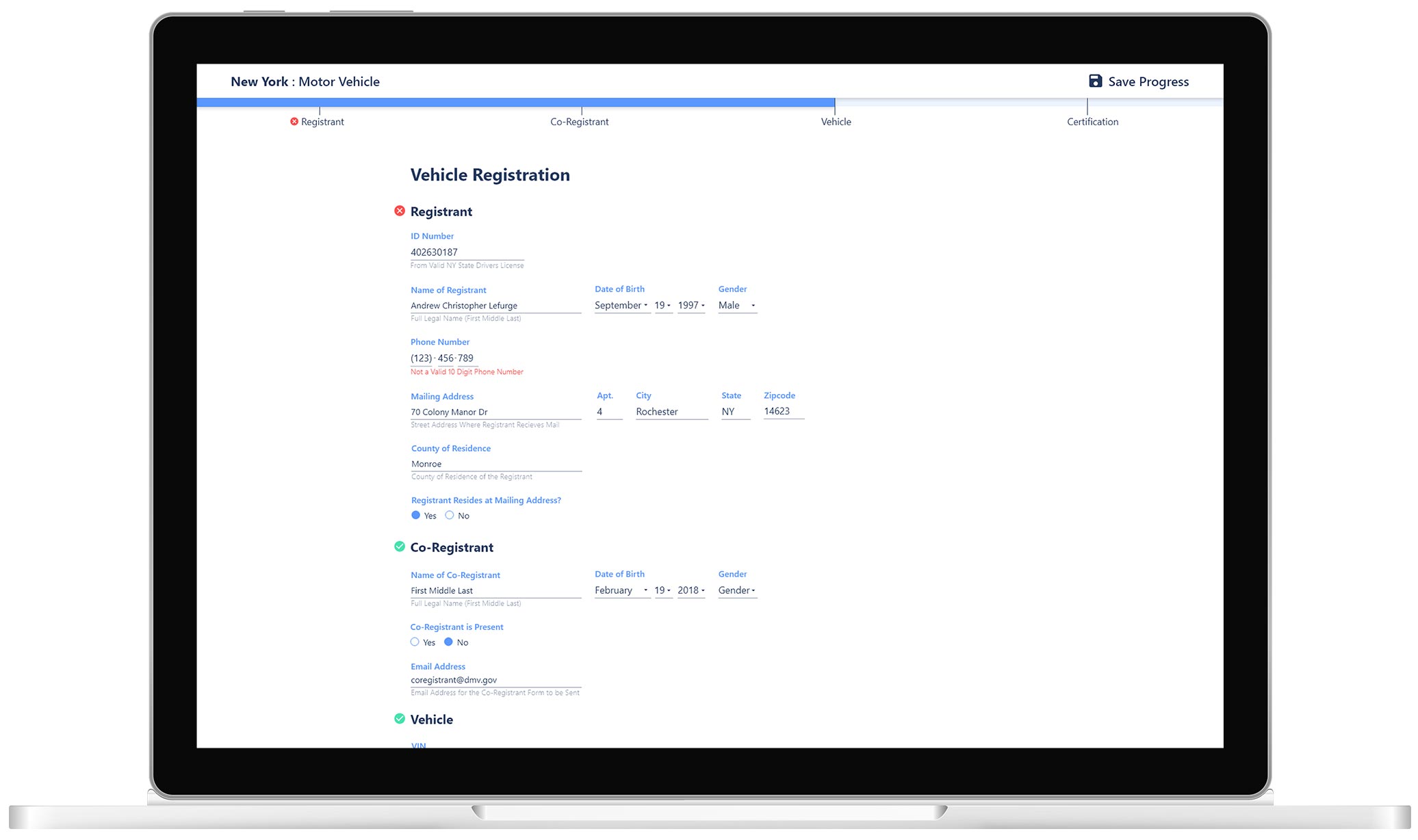
Task: Open the Co-Registrant Gender dropdown
Action: coord(737,590)
